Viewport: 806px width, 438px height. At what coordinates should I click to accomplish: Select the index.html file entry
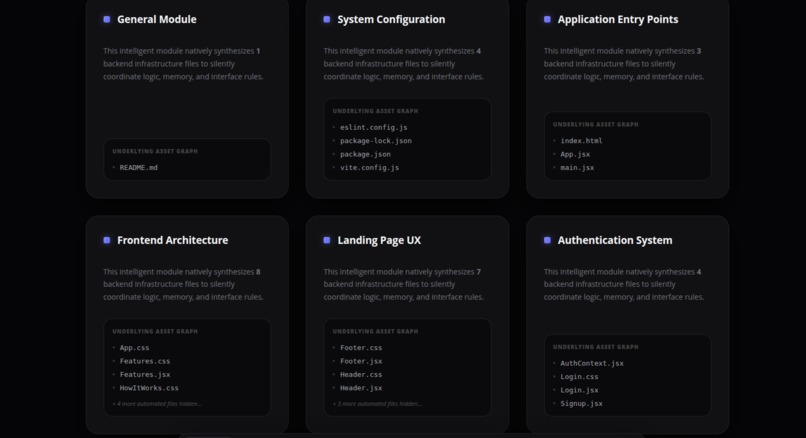(581, 141)
